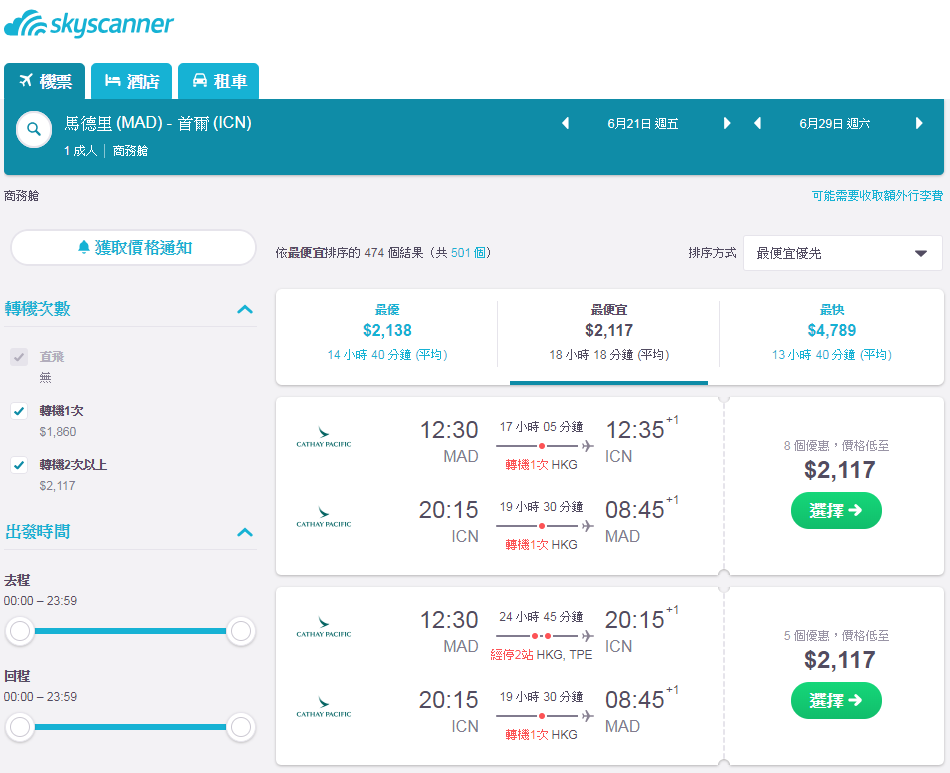Uncheck the 轉機1次 checkbox

(19, 411)
